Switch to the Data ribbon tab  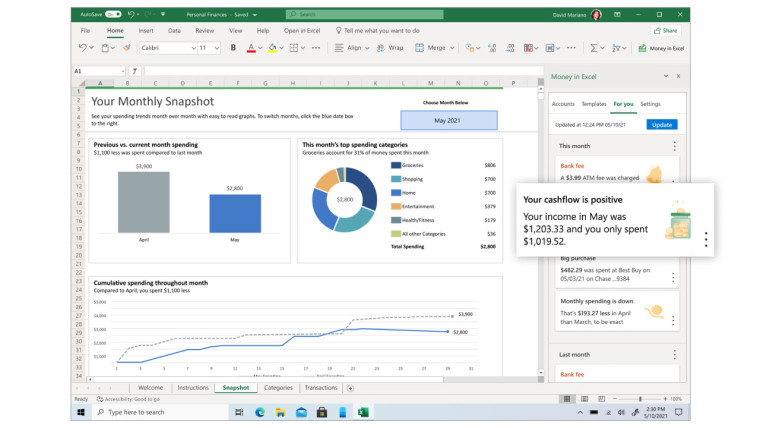pyautogui.click(x=174, y=31)
